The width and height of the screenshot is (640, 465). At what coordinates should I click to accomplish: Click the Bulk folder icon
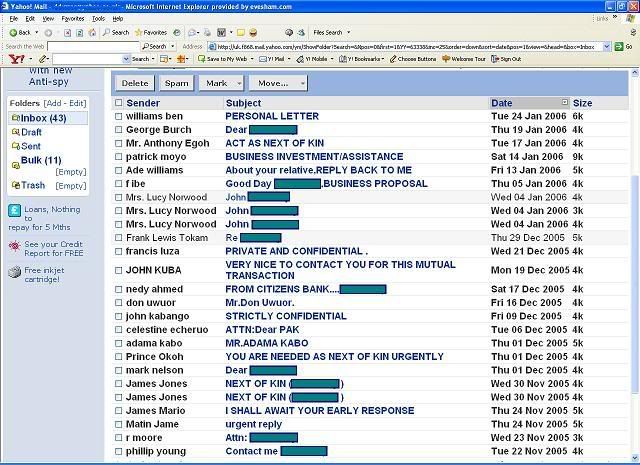16,165
